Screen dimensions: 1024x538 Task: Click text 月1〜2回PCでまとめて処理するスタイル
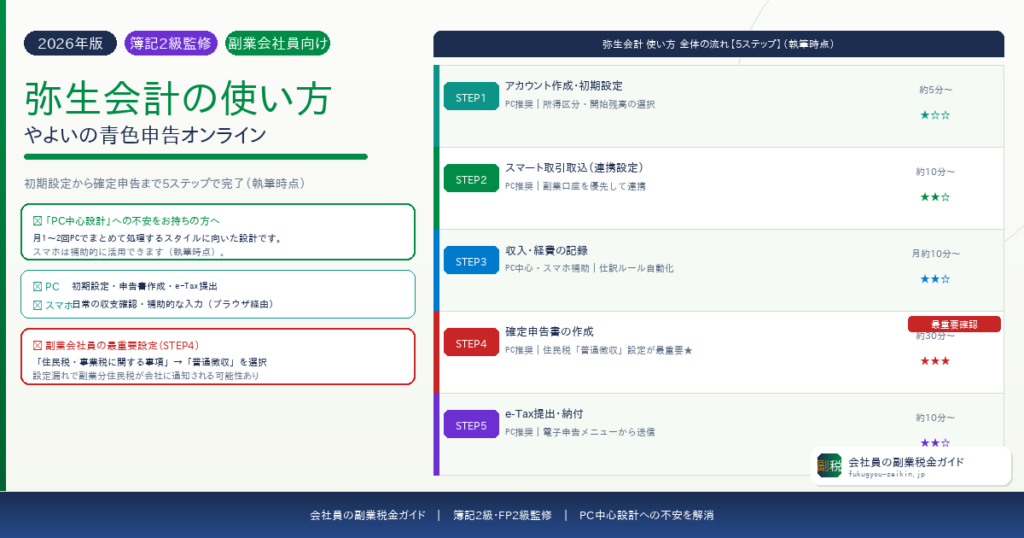157,238
